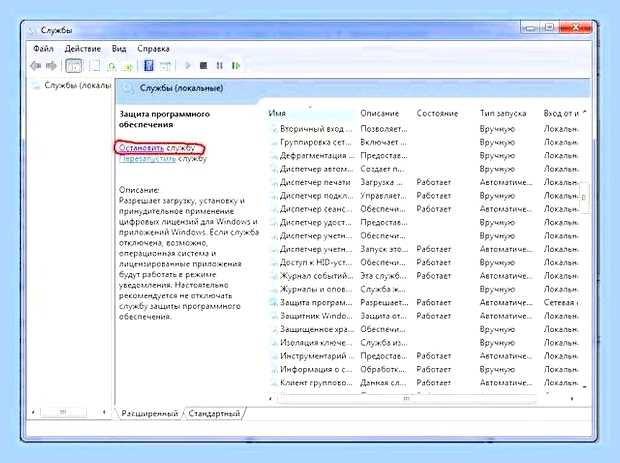Select the Информация о с... service row

425,369
